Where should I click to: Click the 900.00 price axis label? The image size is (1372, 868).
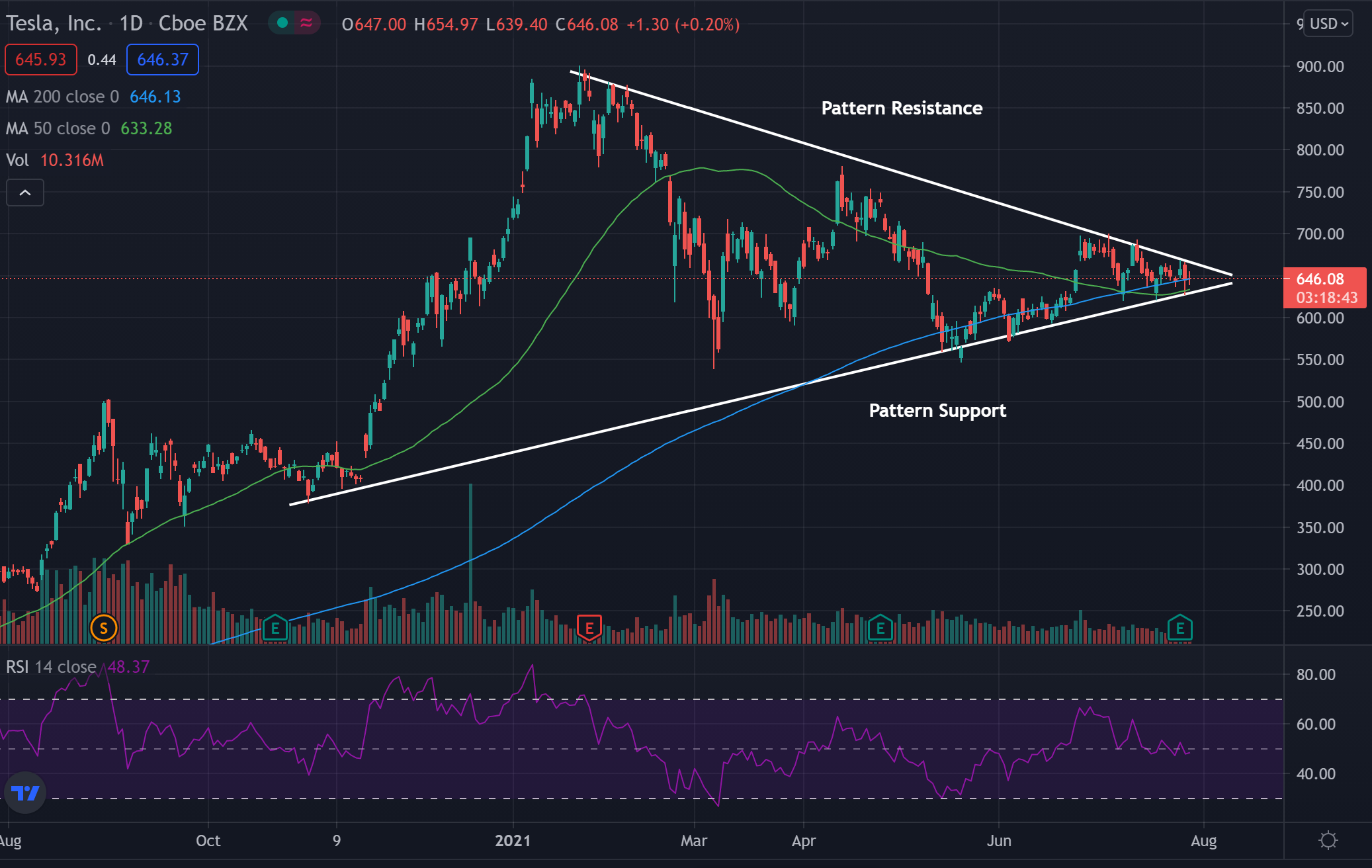[x=1320, y=66]
